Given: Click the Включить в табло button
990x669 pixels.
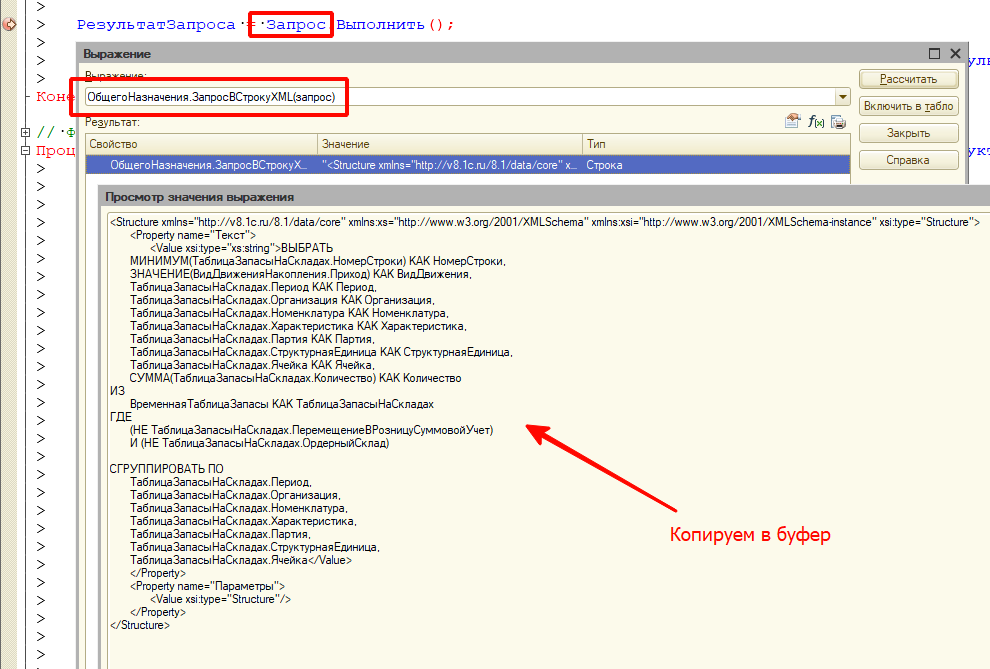Looking at the screenshot, I should (x=909, y=106).
